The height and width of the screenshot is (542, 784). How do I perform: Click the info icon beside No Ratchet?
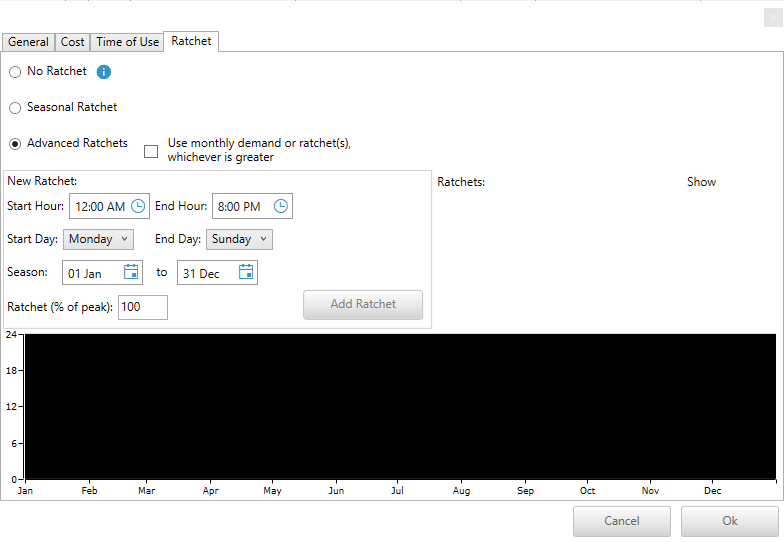click(104, 72)
